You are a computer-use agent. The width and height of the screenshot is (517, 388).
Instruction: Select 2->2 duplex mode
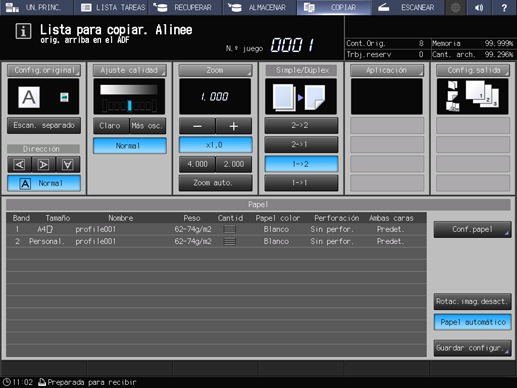coord(301,126)
